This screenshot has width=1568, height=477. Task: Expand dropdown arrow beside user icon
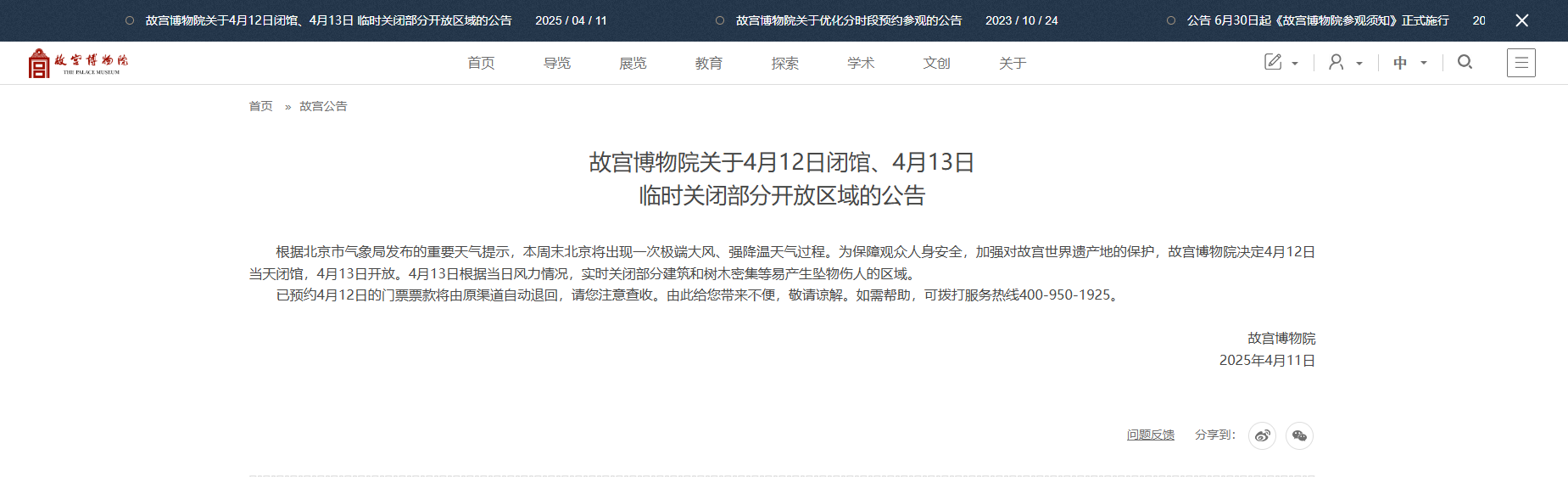[x=1359, y=64]
